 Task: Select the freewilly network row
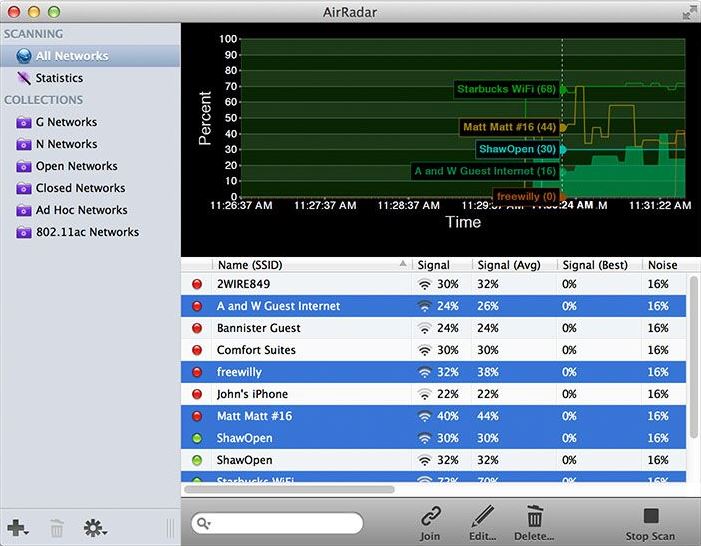[x=433, y=372]
